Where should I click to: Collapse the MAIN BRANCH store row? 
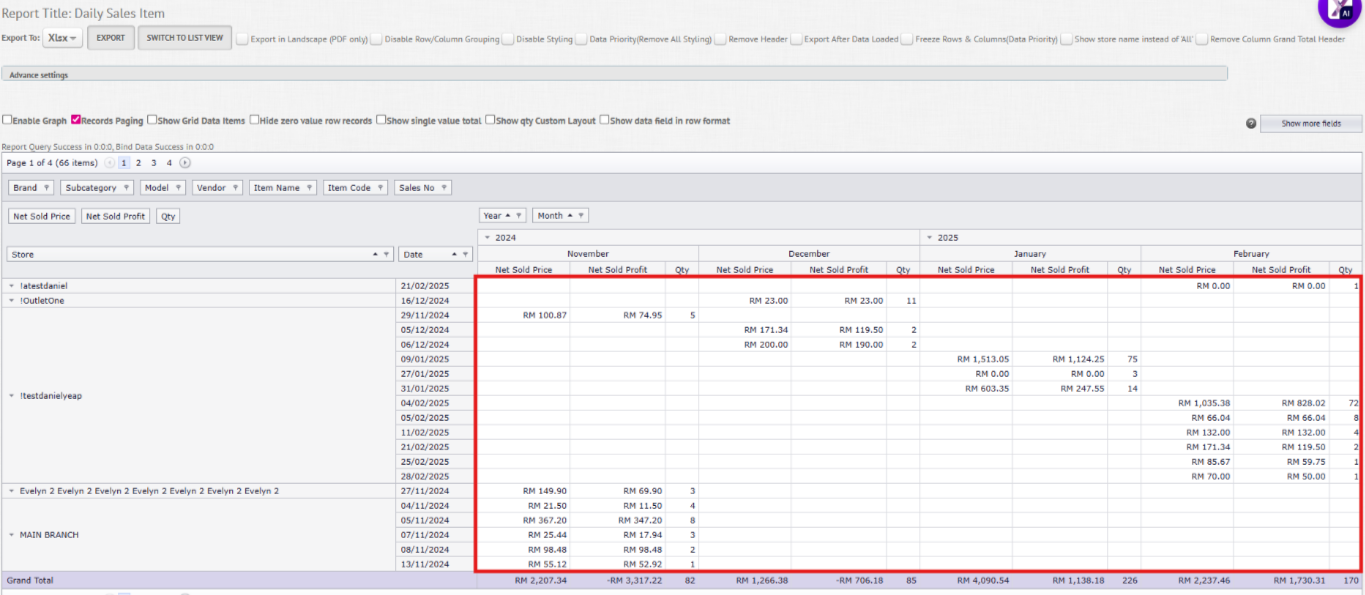pyautogui.click(x=12, y=535)
